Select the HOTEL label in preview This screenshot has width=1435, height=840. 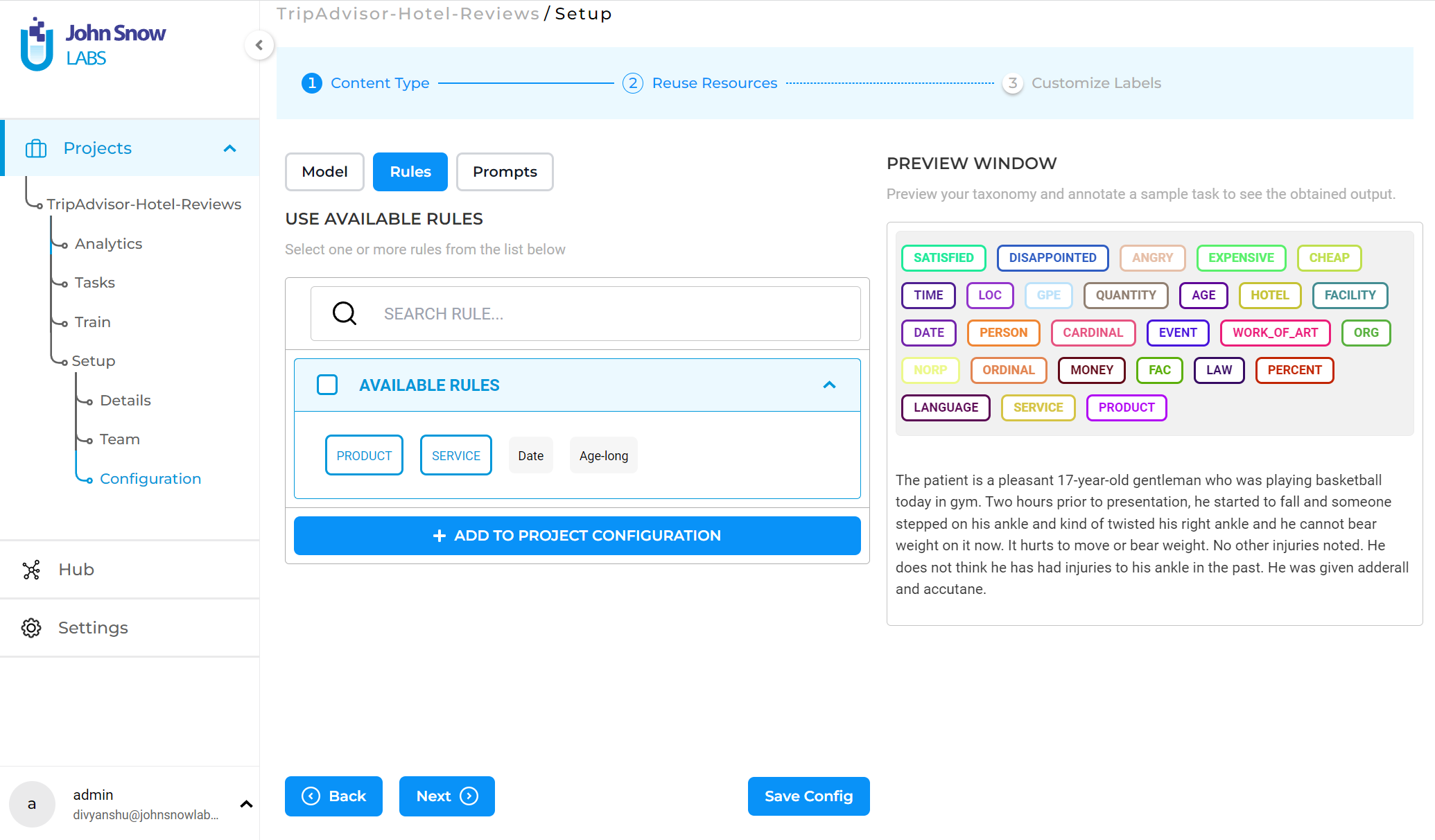[x=1270, y=295]
